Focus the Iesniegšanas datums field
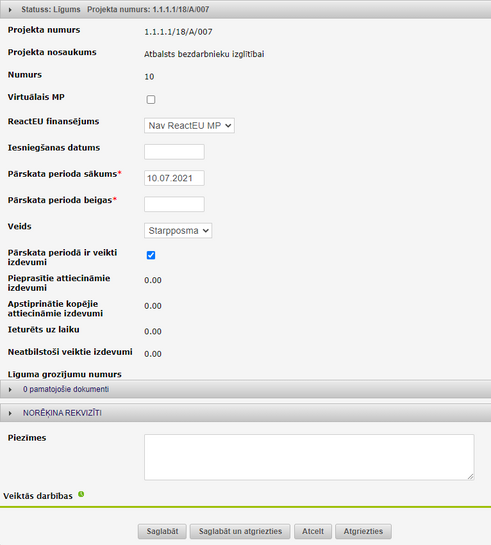This screenshot has width=491, height=545. click(174, 152)
